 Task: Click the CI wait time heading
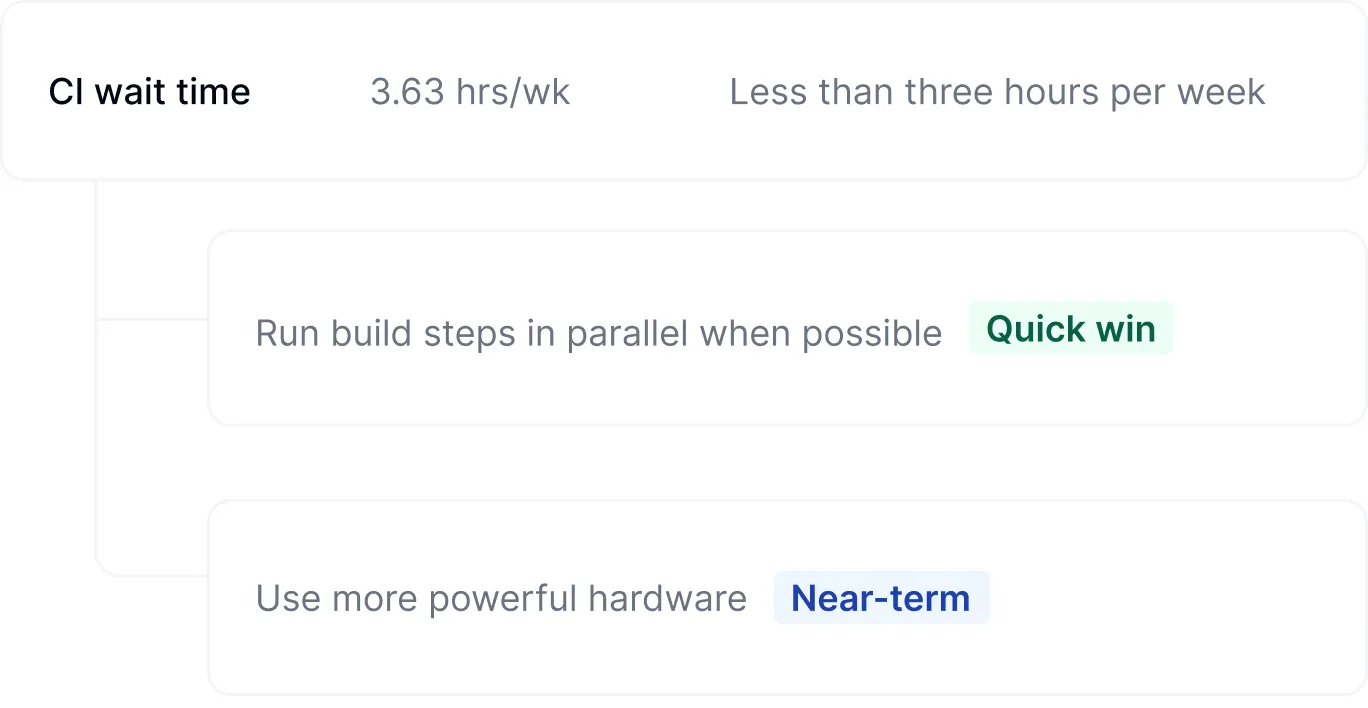[x=150, y=92]
